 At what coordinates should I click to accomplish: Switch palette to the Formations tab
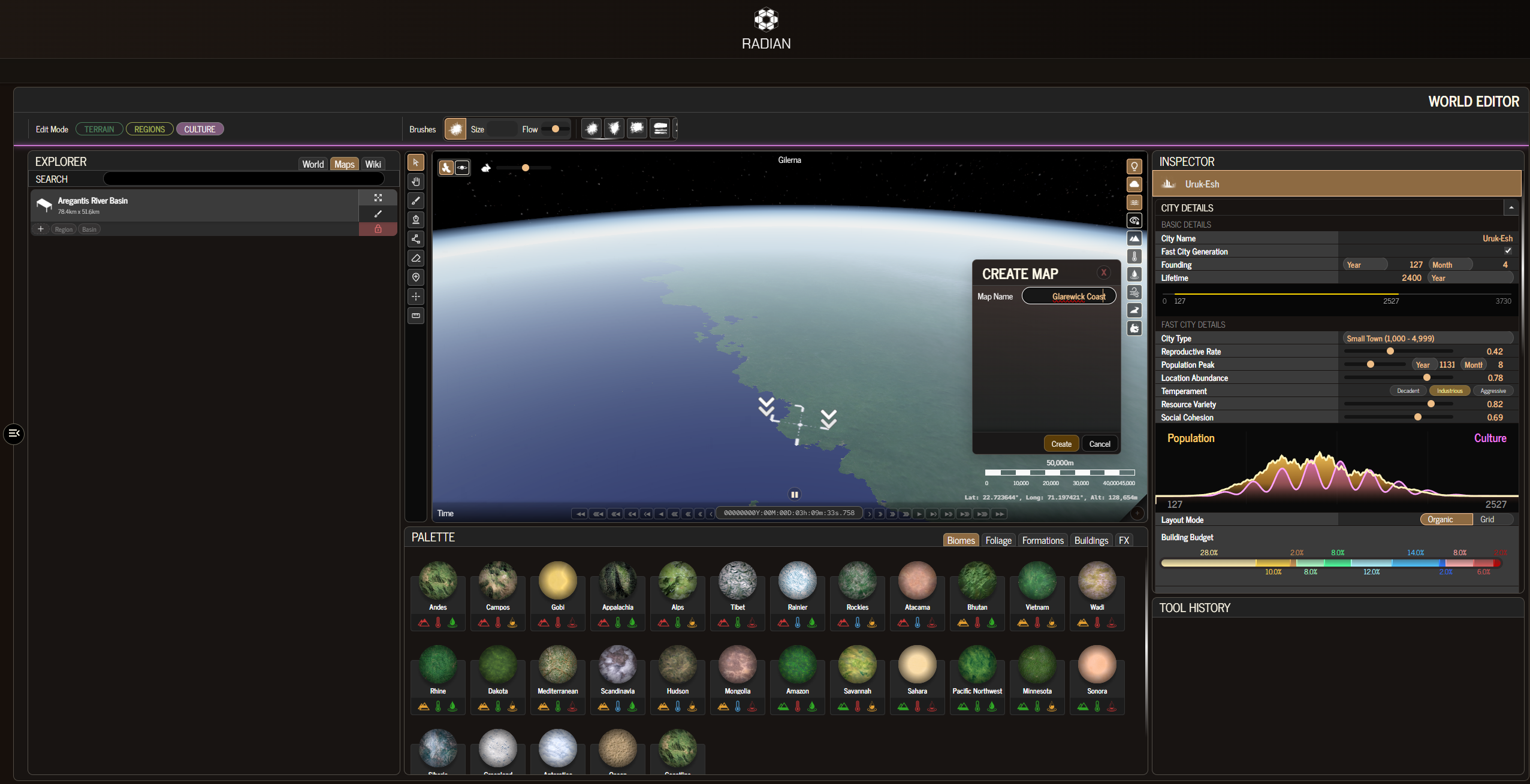(x=1043, y=540)
